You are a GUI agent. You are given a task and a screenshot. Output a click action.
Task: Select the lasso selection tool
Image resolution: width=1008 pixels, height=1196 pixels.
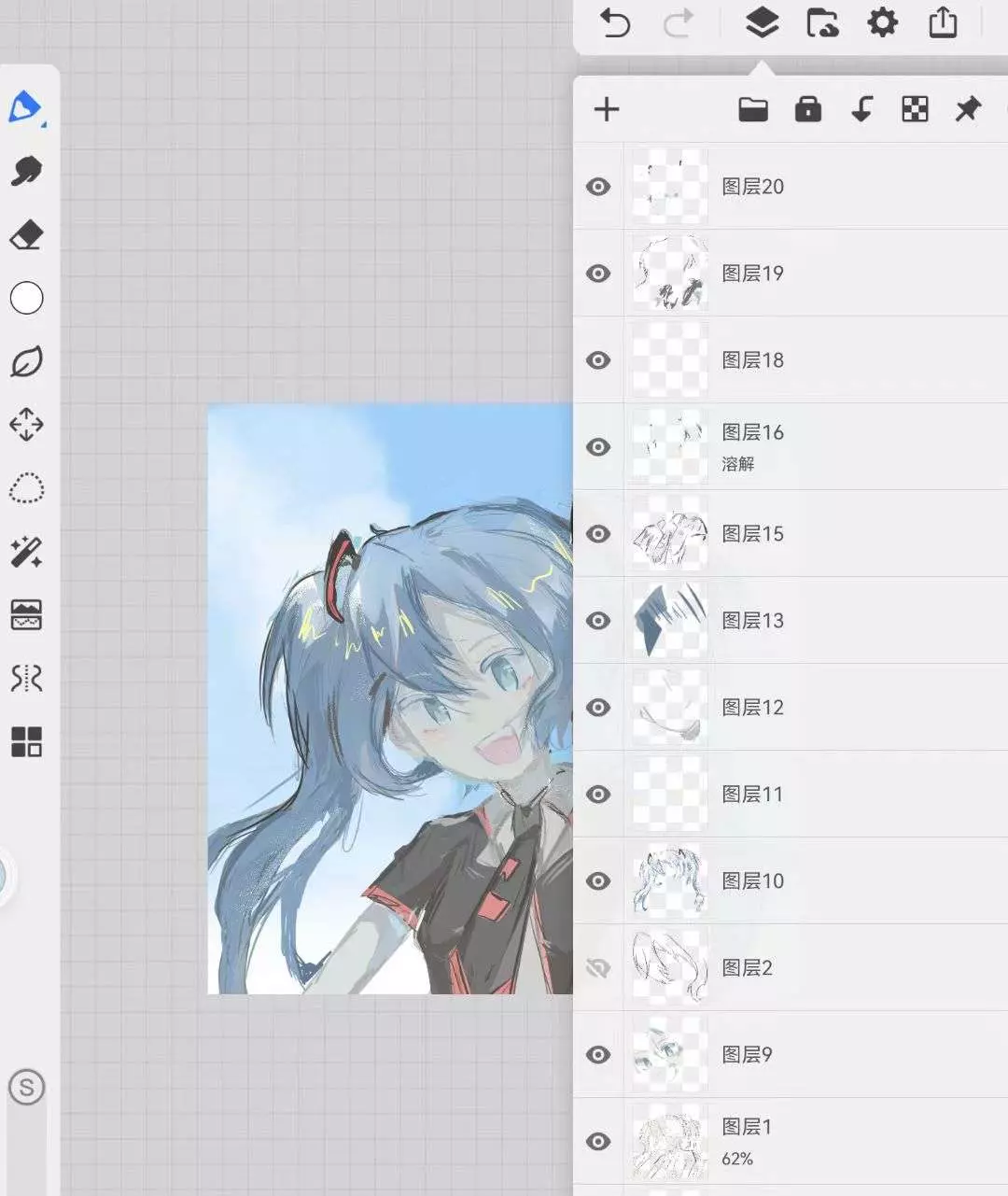pos(26,488)
